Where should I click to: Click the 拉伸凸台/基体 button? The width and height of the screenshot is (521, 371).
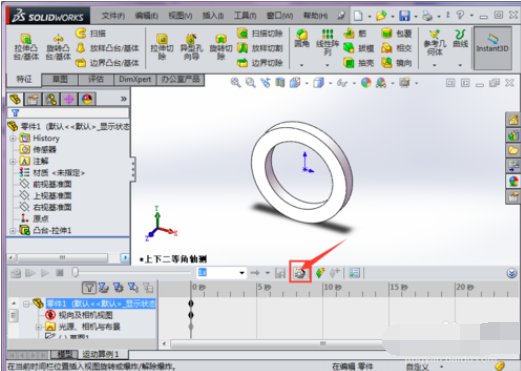[26, 47]
